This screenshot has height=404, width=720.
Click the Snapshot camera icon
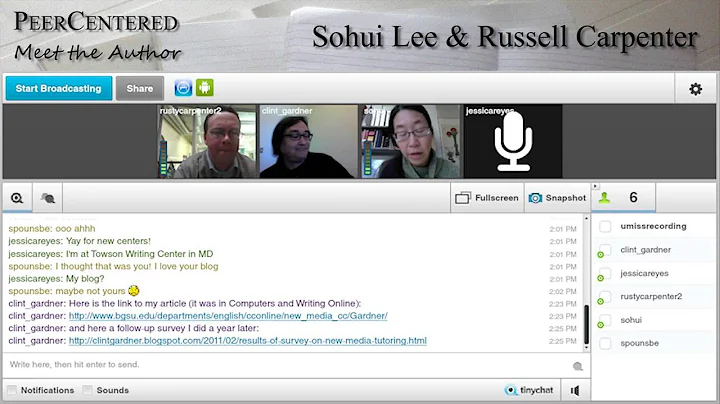pos(535,198)
